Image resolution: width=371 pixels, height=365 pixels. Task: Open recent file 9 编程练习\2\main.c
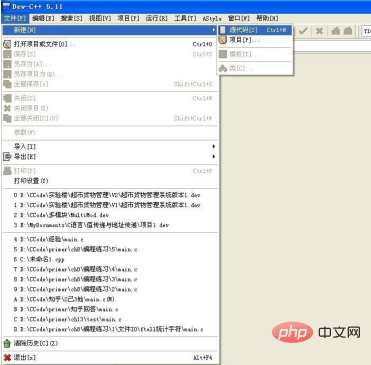[110, 289]
